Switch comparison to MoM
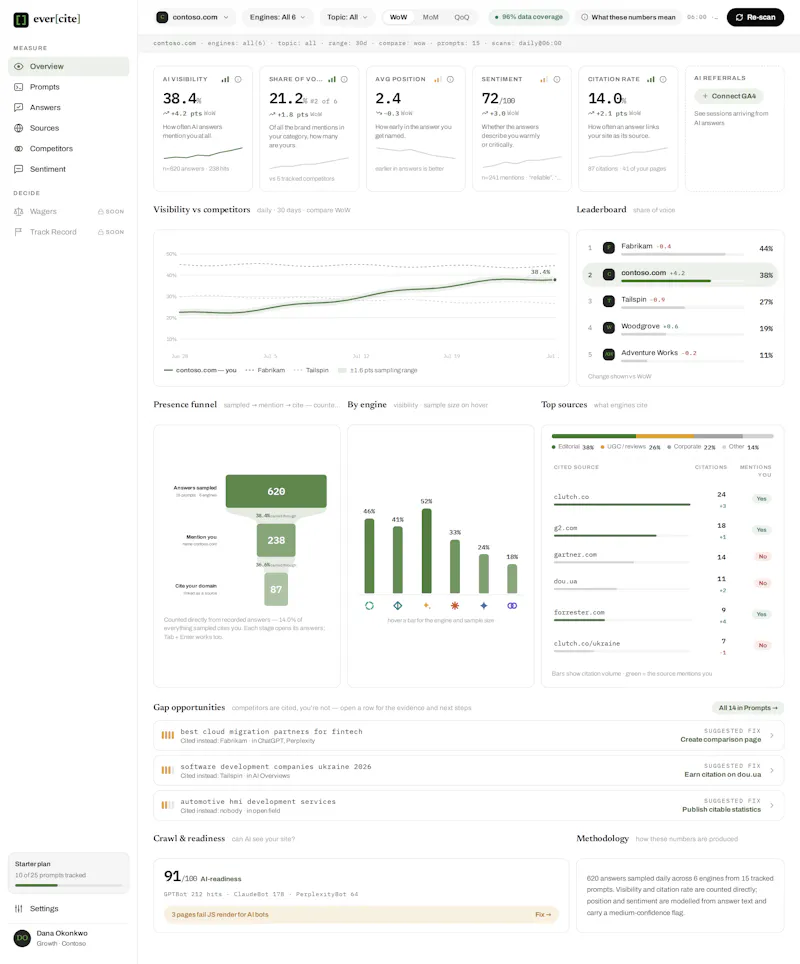The height and width of the screenshot is (964, 800). point(430,17)
